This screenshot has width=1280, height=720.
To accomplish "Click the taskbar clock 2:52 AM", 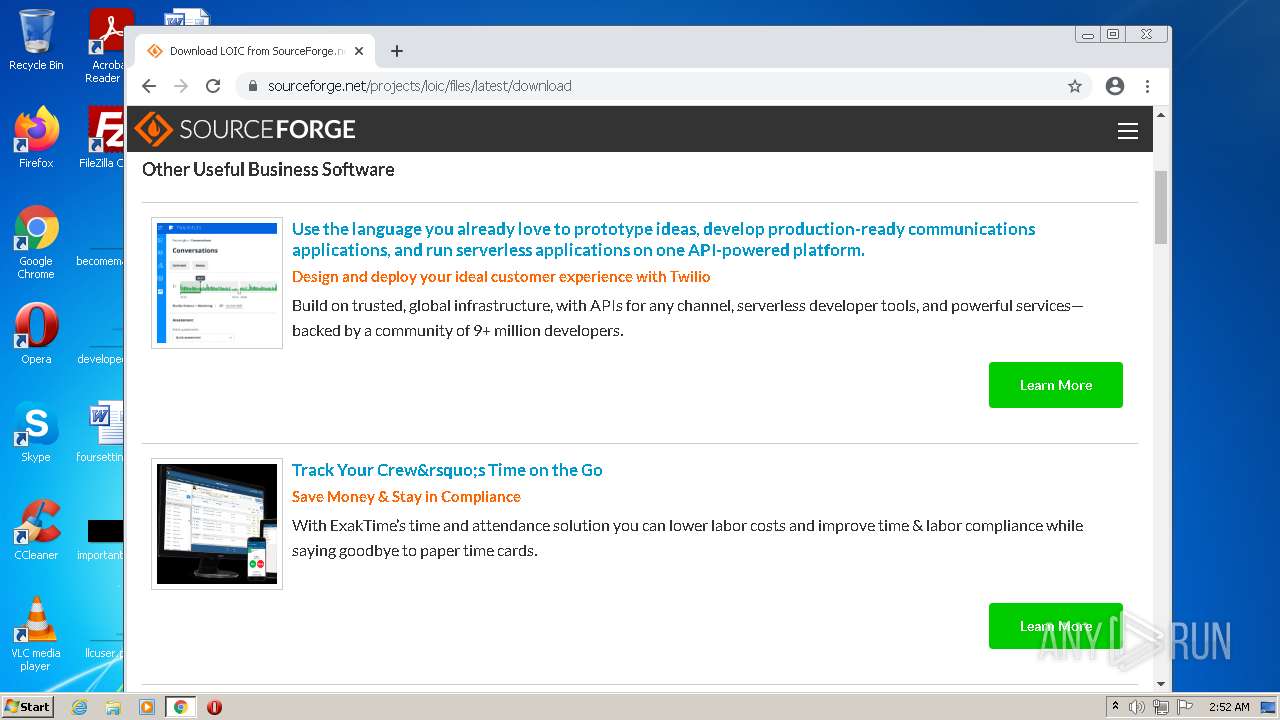I will (1229, 707).
